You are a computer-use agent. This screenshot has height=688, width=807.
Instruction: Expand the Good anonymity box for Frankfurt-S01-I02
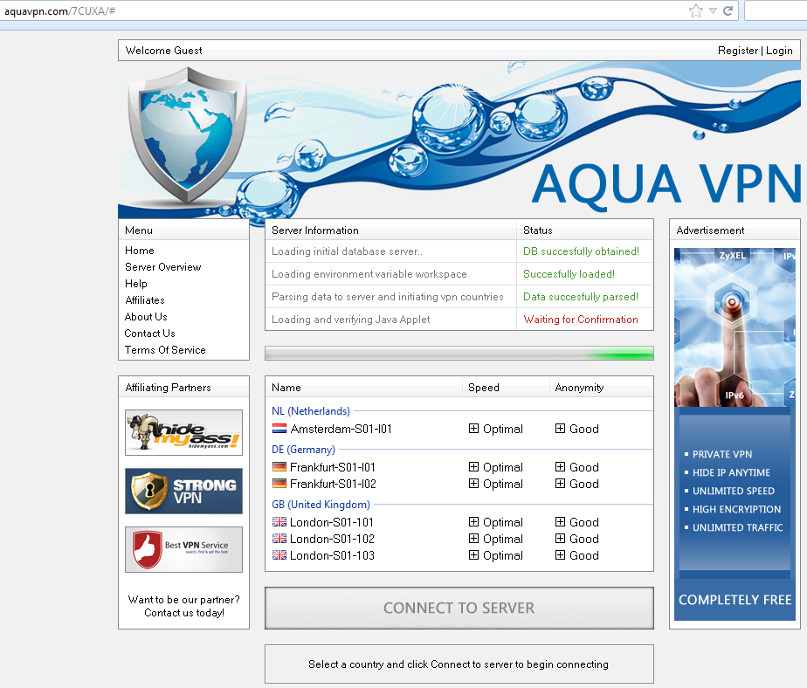[561, 484]
